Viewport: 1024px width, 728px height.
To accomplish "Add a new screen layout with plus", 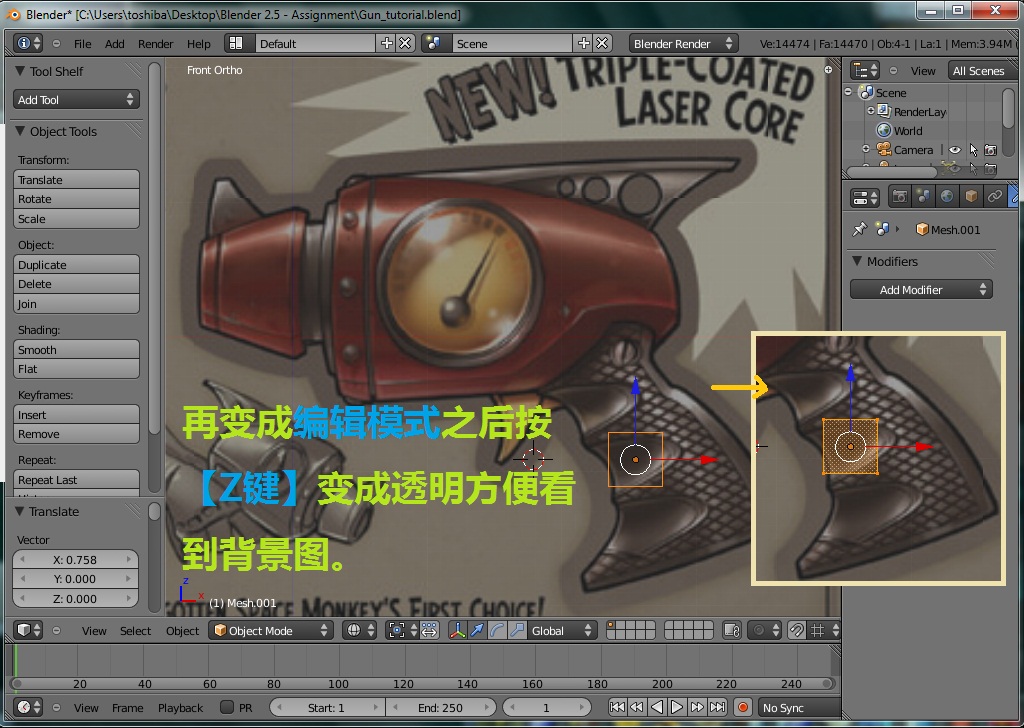I will 387,43.
